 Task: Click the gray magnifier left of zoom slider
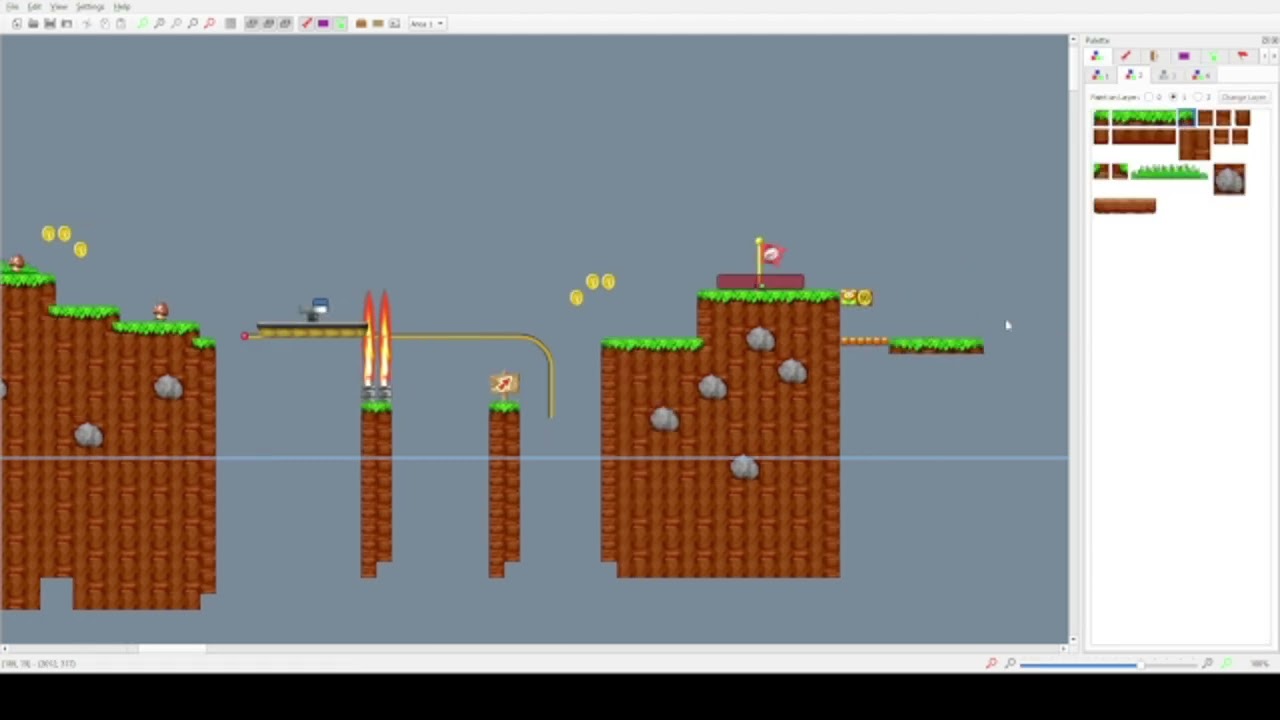click(x=1010, y=663)
